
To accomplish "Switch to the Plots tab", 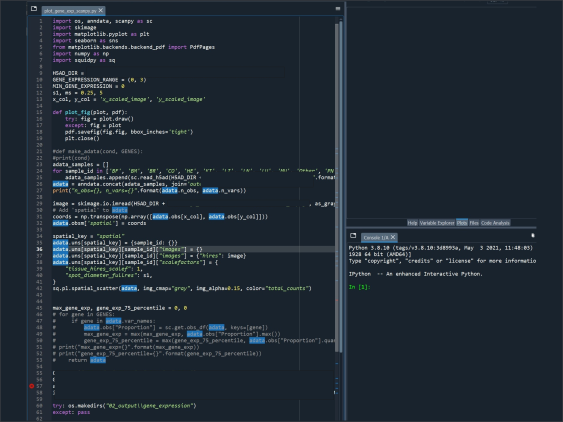I will pyautogui.click(x=462, y=223).
